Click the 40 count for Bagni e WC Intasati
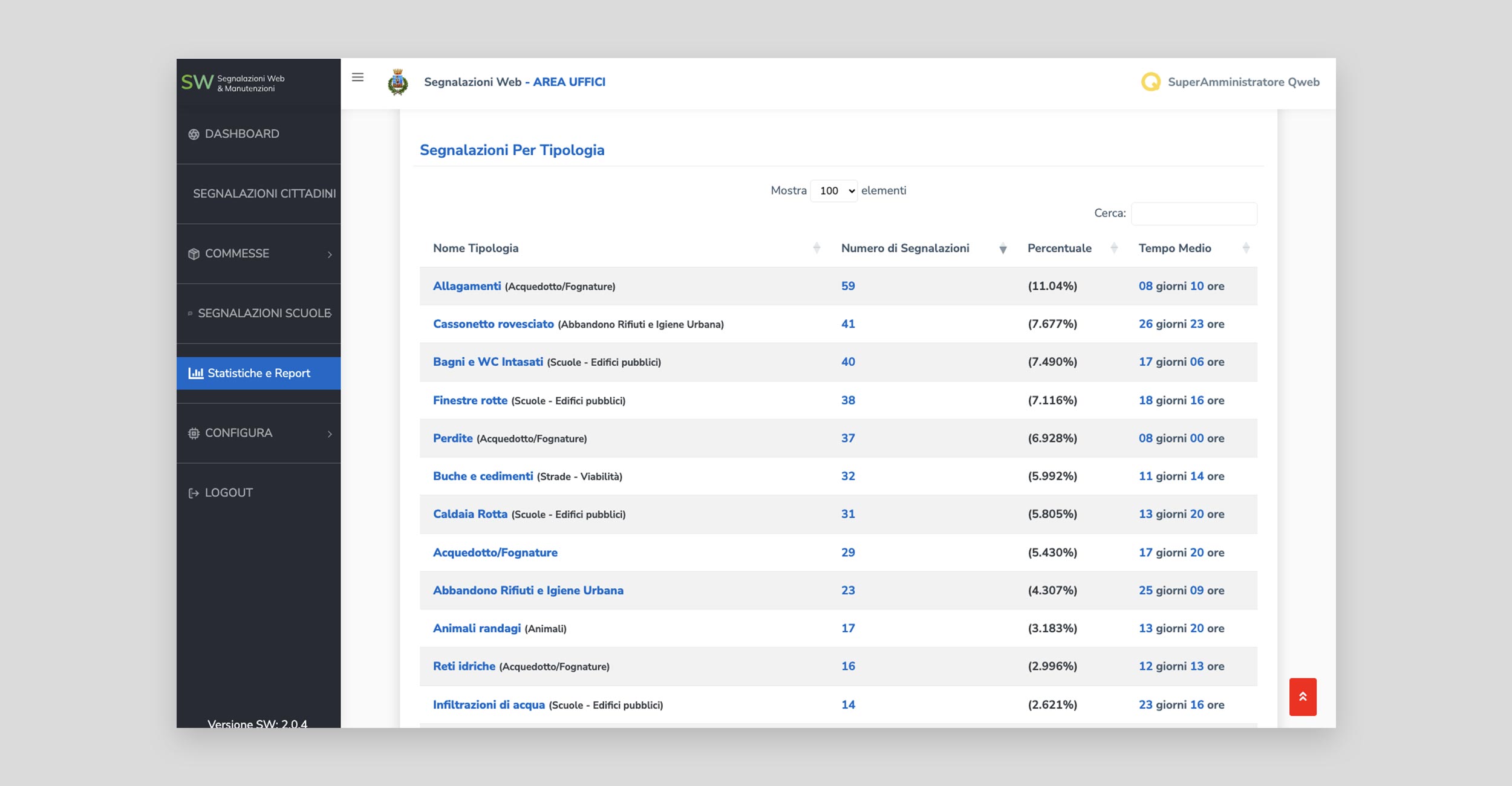 (847, 362)
